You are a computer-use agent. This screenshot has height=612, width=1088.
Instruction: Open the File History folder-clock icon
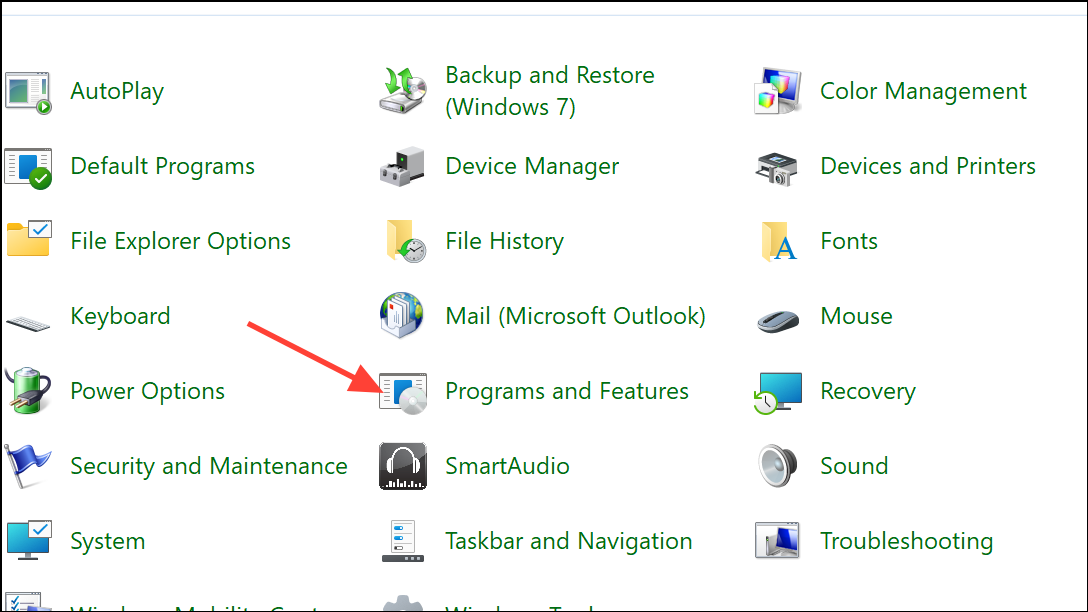point(406,241)
